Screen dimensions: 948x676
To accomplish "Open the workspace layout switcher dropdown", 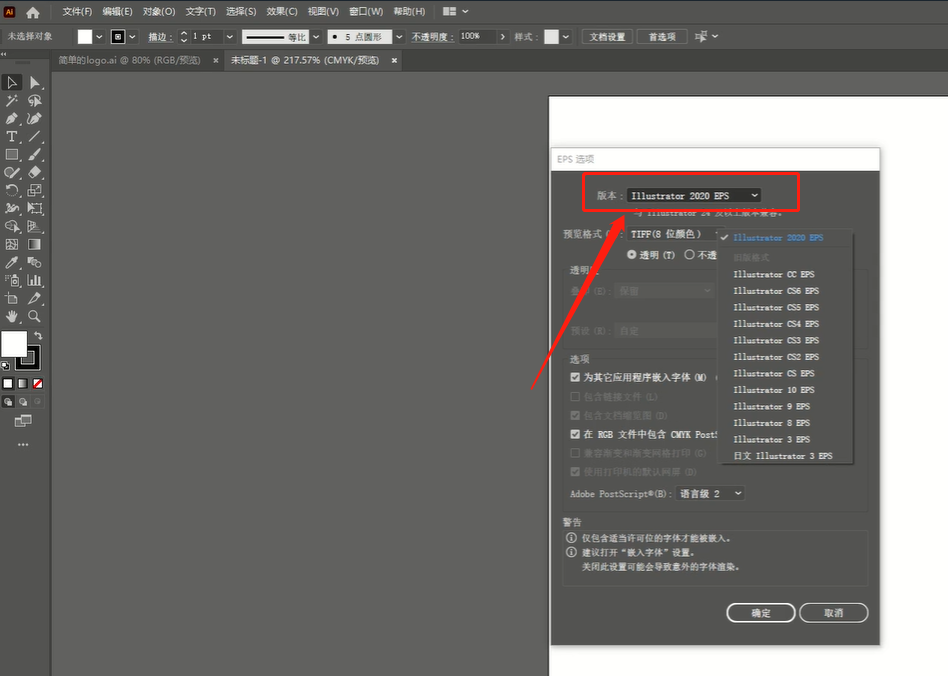I will pyautogui.click(x=455, y=11).
